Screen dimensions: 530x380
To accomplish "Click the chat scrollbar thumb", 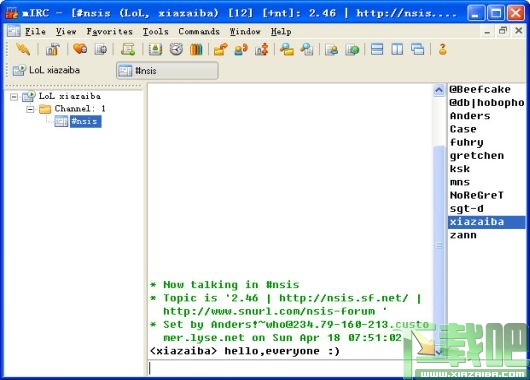I will pos(439,245).
